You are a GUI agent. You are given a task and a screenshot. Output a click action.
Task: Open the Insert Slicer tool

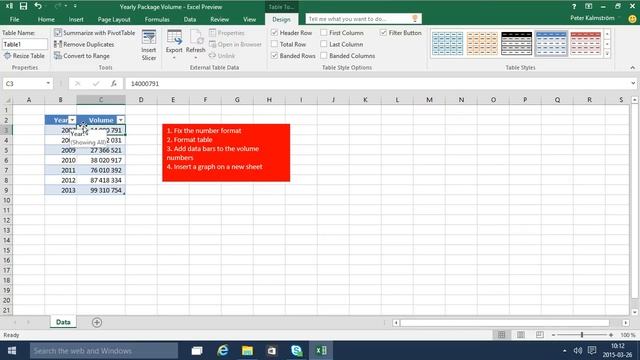tap(149, 45)
